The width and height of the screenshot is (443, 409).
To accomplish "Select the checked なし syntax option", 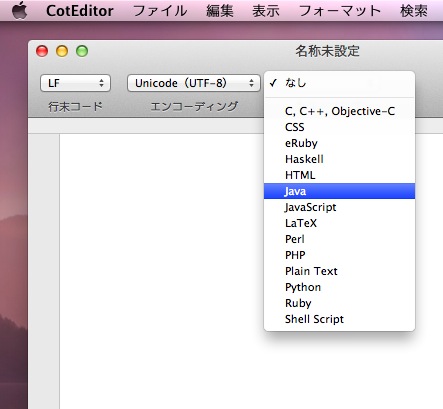I will 339,83.
